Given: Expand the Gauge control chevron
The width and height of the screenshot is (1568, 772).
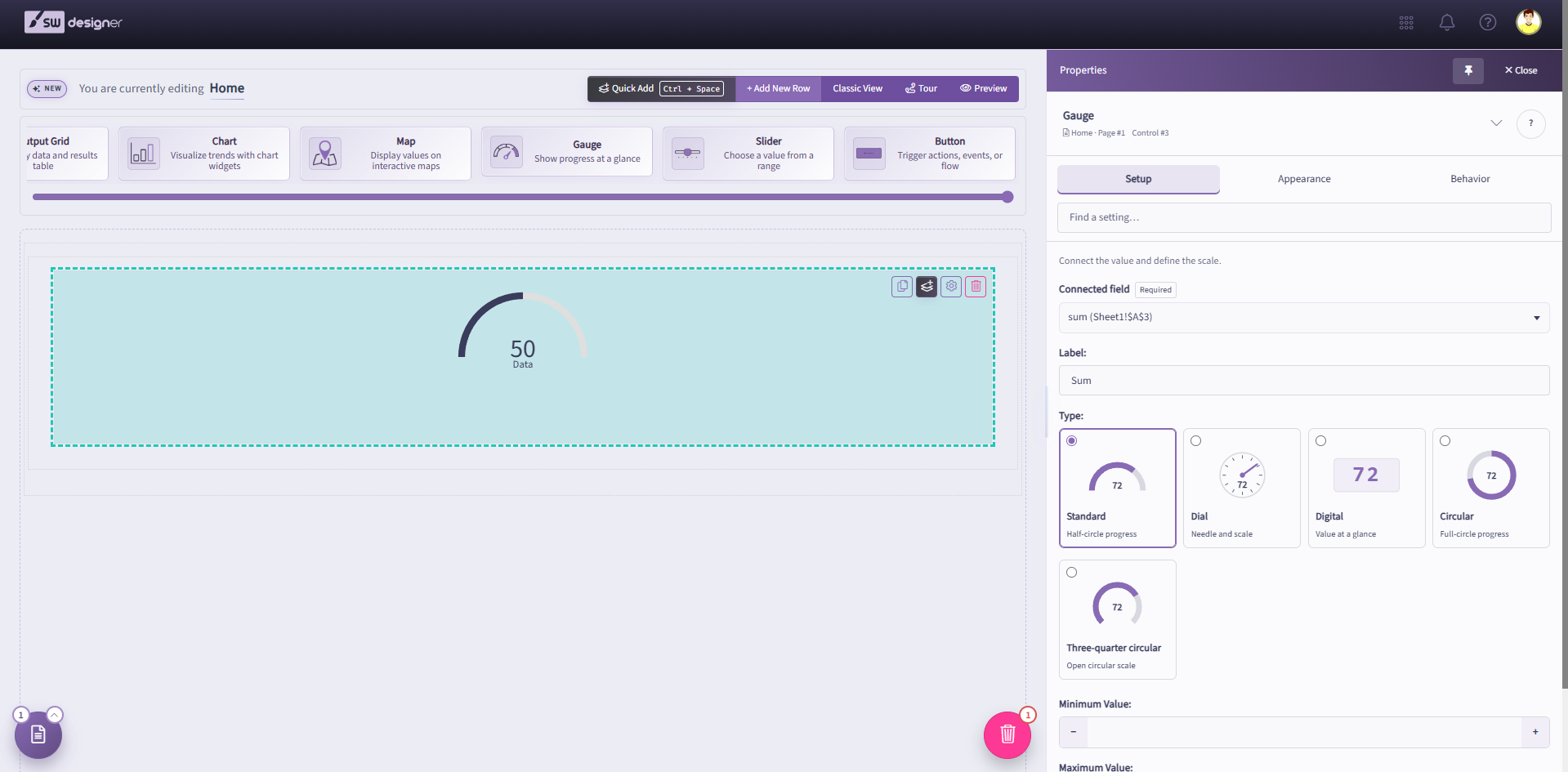Looking at the screenshot, I should pyautogui.click(x=1496, y=123).
